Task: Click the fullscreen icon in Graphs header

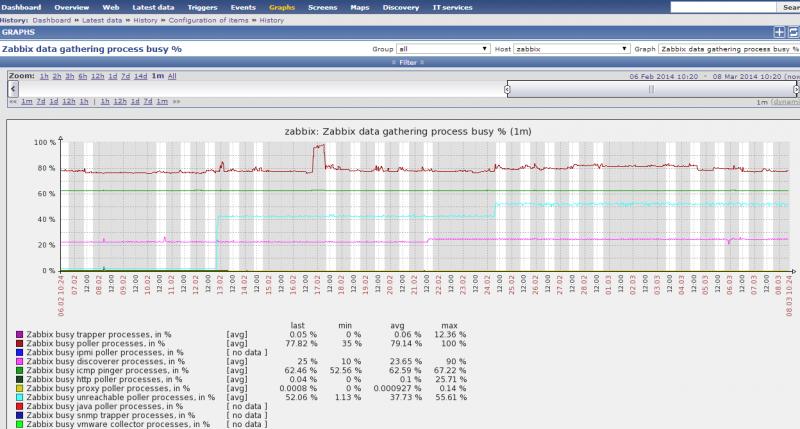Action: [793, 32]
